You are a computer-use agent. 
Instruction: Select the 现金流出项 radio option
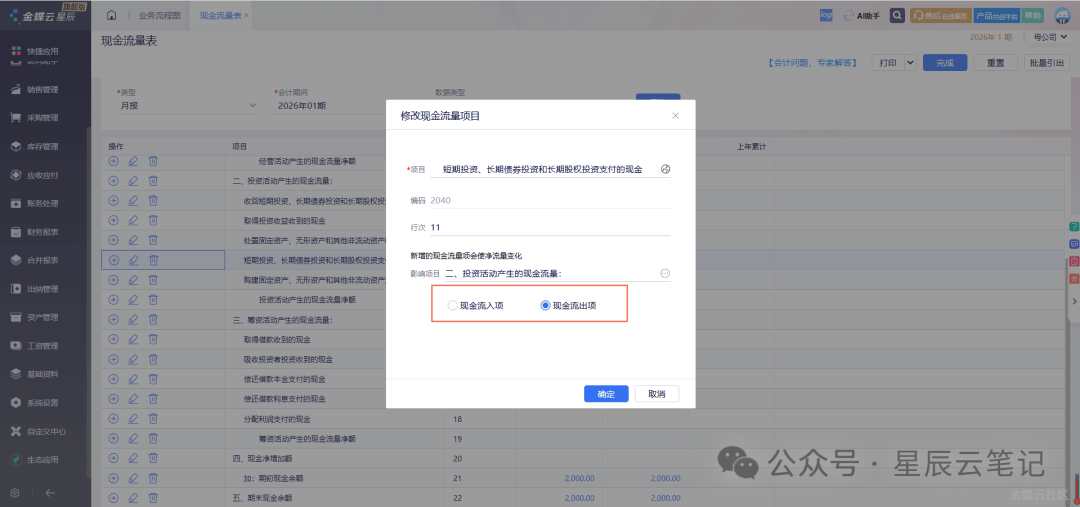(545, 306)
